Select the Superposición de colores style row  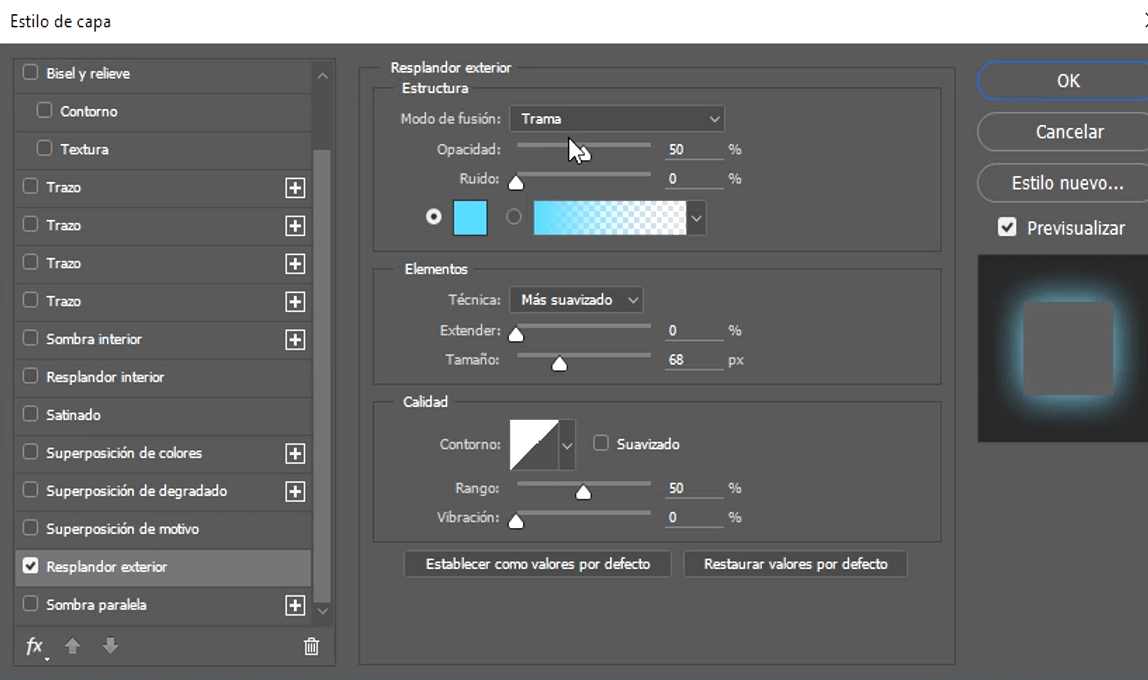(163, 454)
